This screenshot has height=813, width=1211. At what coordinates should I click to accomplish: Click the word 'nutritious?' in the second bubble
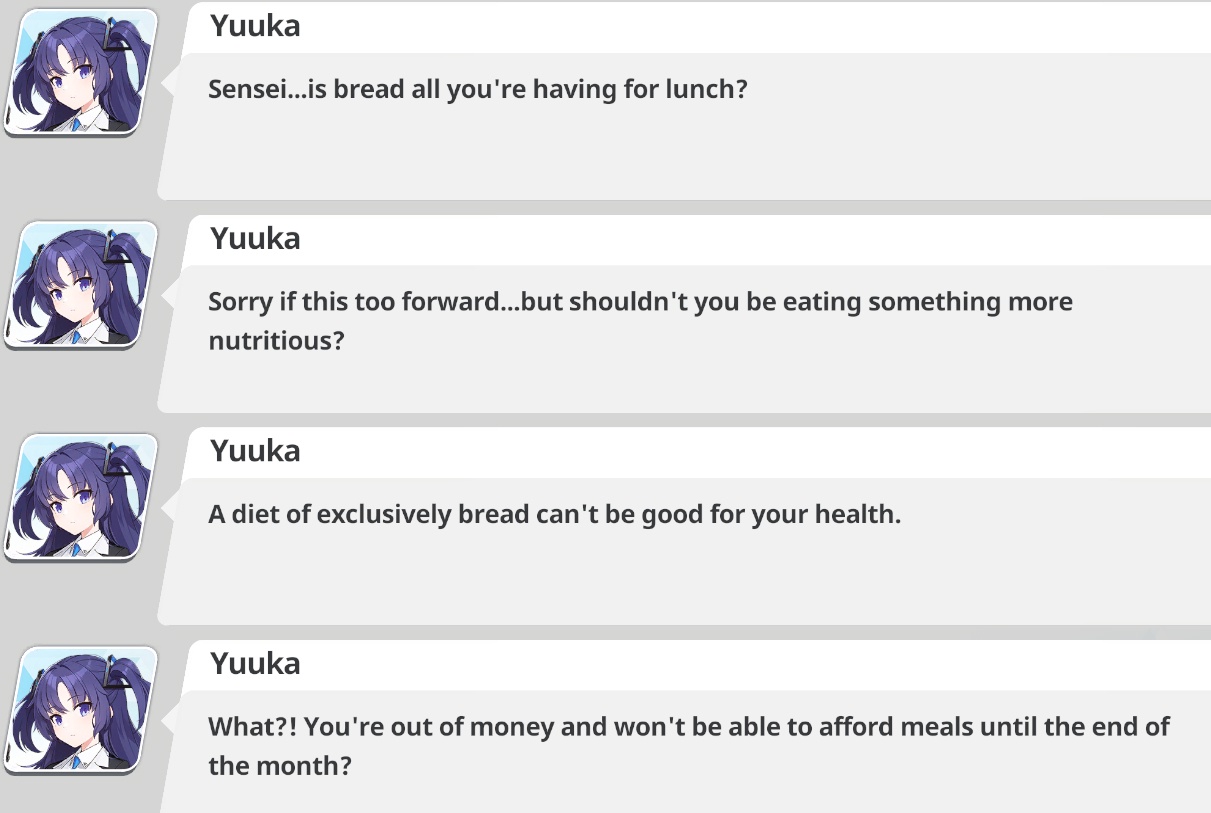276,341
